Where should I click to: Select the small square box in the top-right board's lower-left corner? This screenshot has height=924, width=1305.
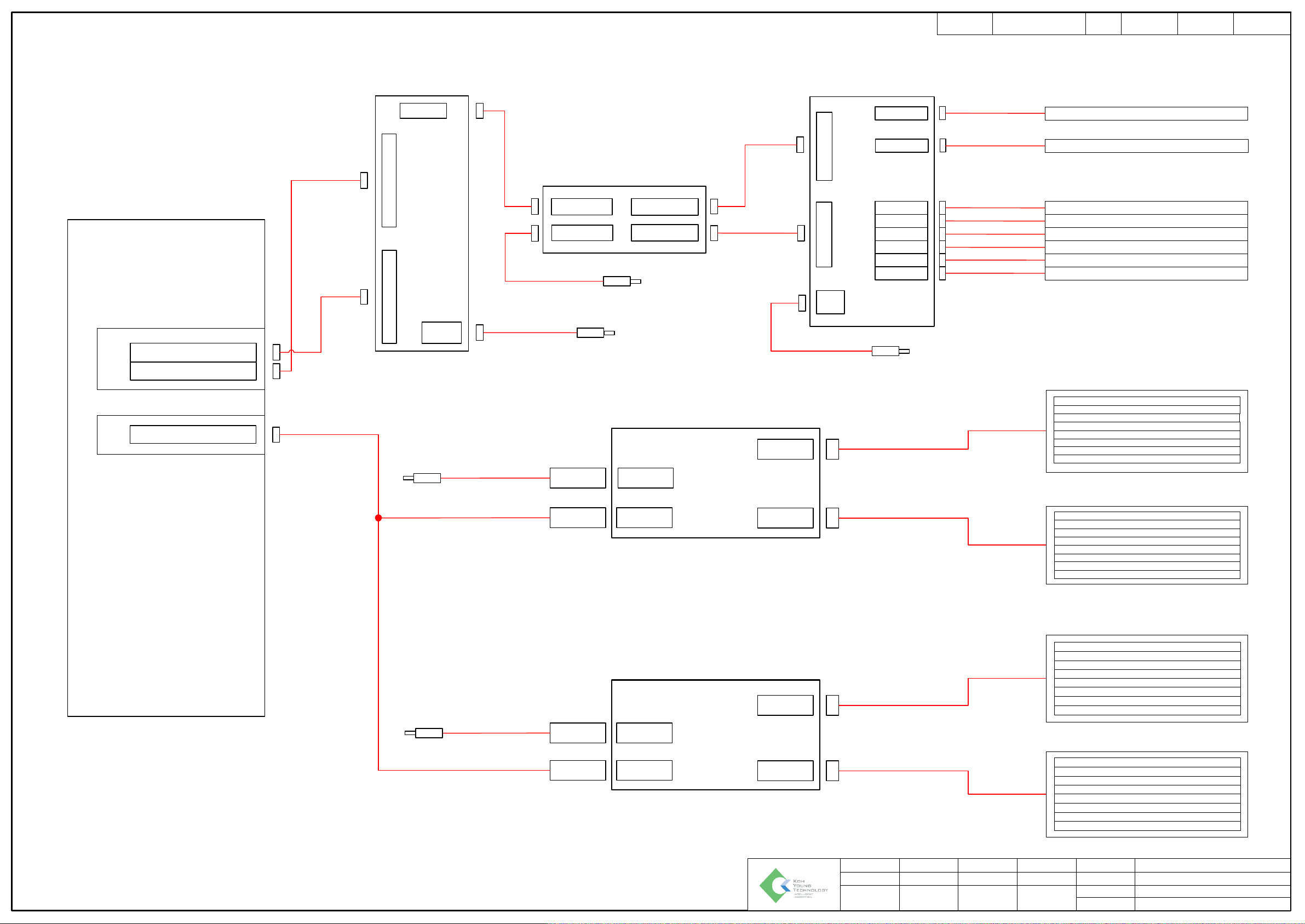830,302
